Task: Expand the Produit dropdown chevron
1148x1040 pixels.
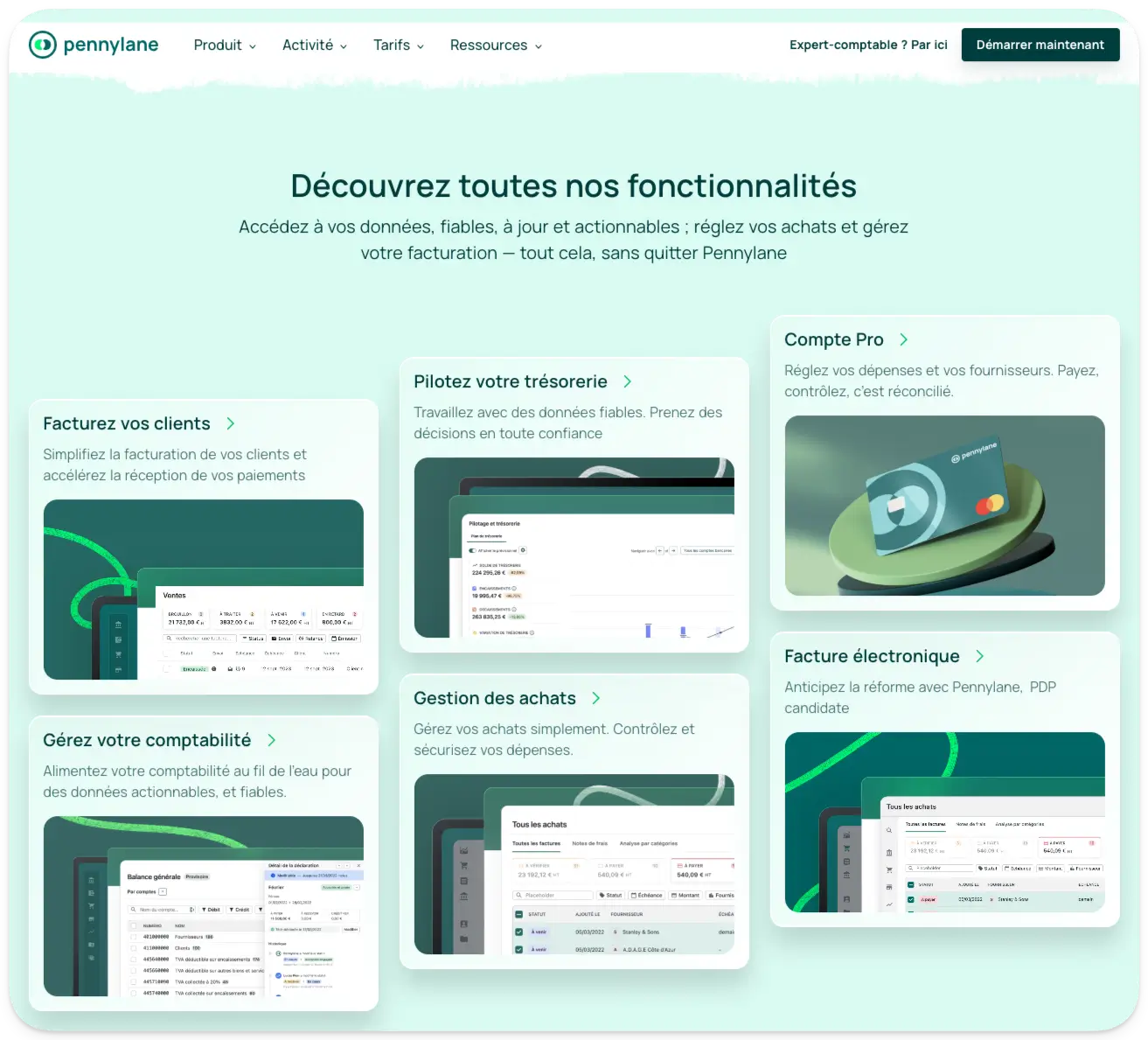Action: pos(253,46)
